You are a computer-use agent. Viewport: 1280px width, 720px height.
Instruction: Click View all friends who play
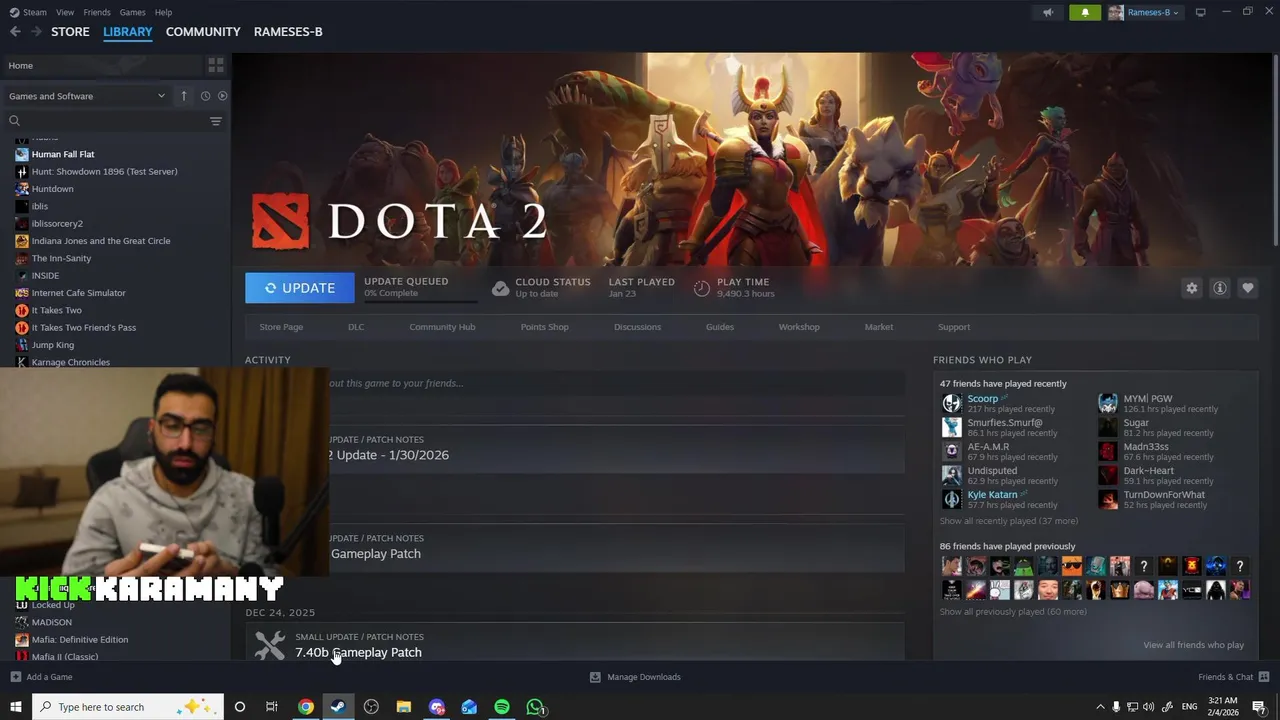tap(1193, 645)
